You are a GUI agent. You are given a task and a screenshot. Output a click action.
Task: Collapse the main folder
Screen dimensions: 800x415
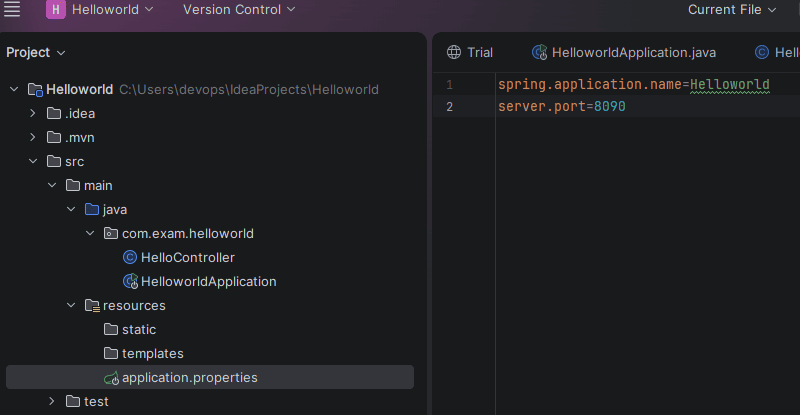(x=52, y=185)
